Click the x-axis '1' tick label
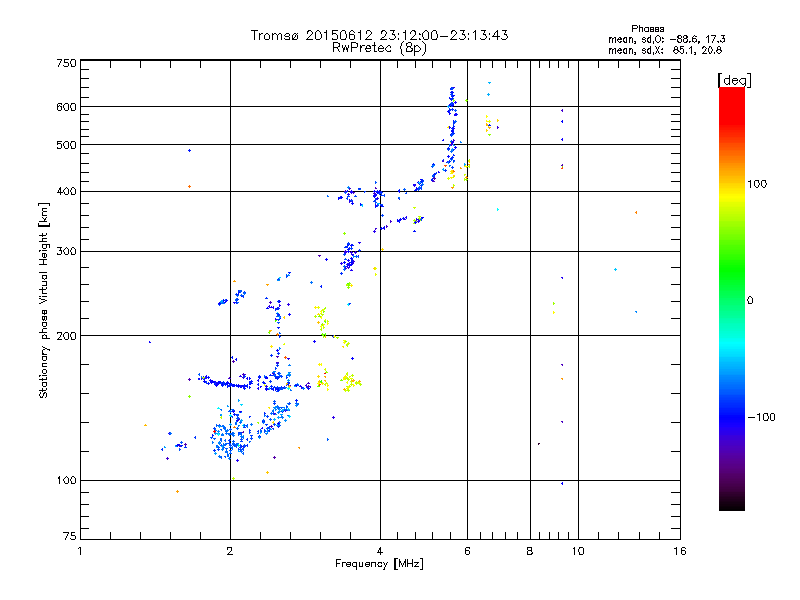The height and width of the screenshot is (600, 800). tap(80, 551)
